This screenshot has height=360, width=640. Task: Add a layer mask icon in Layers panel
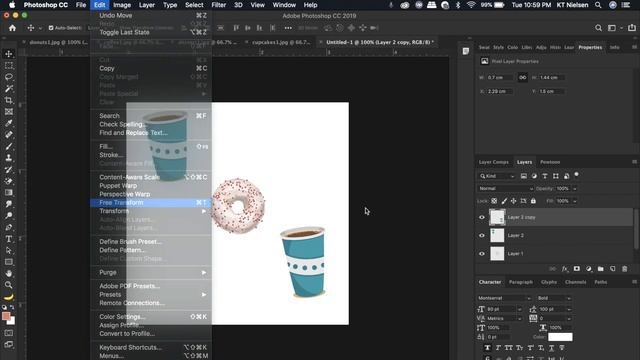pos(576,269)
